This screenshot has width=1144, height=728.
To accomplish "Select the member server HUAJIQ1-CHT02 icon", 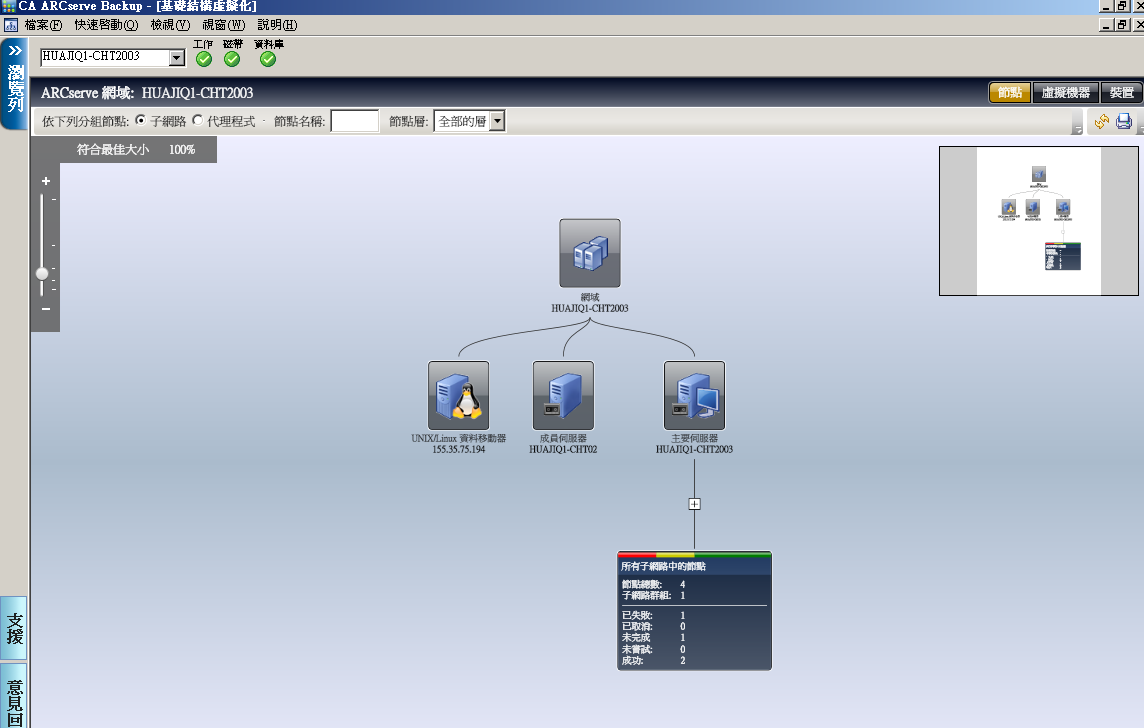I will click(x=563, y=395).
